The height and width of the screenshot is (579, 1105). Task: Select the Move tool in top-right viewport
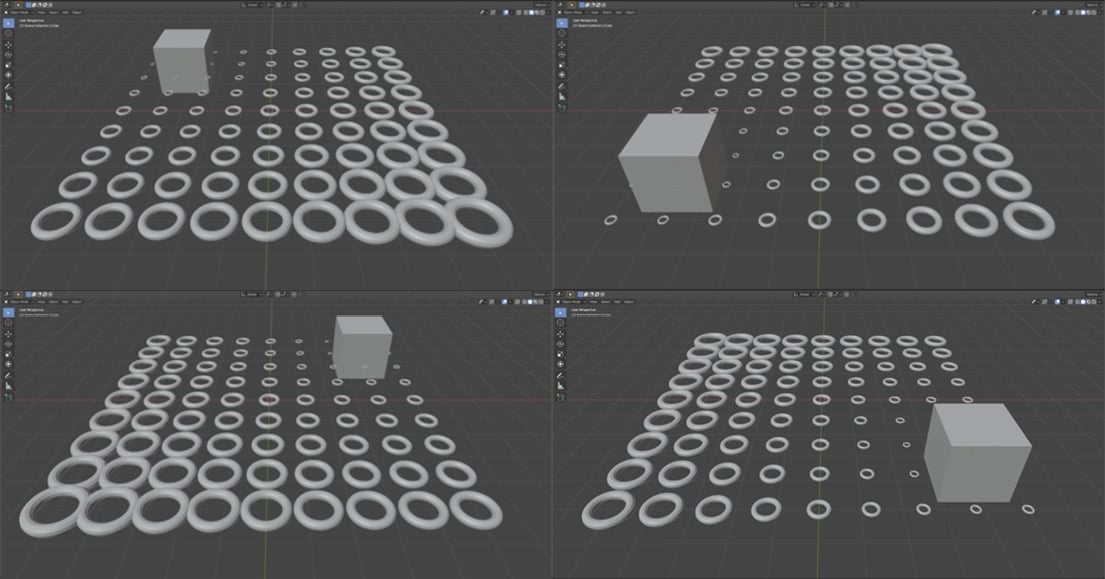click(x=562, y=44)
